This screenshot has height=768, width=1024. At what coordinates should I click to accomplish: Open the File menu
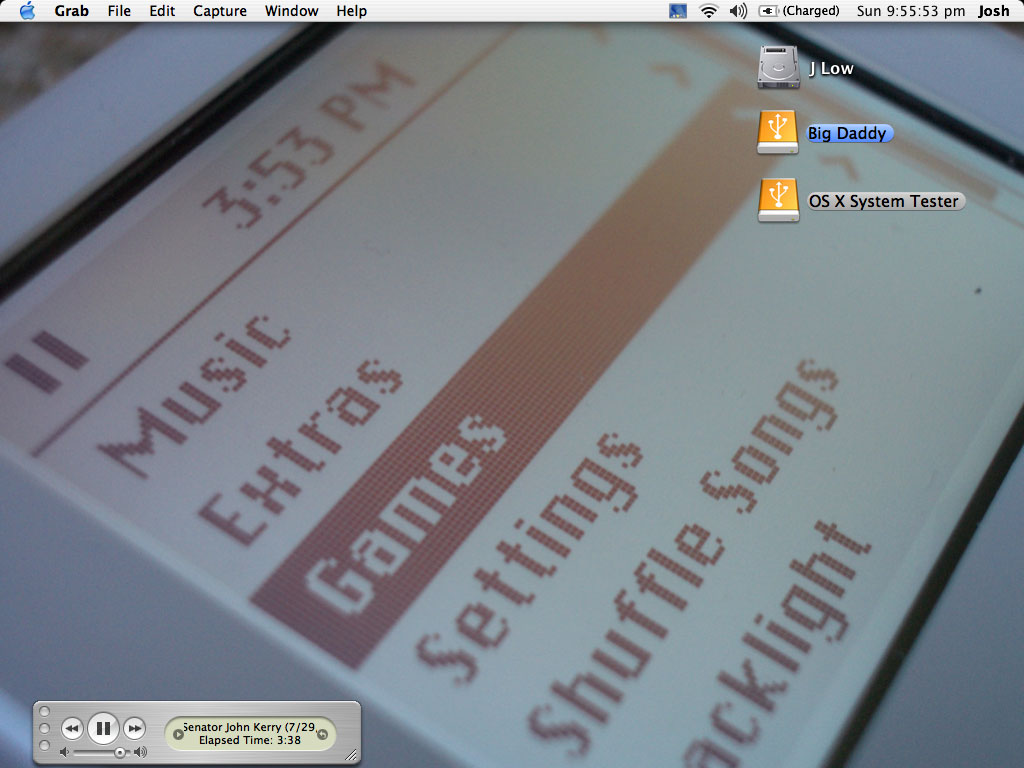(x=119, y=11)
